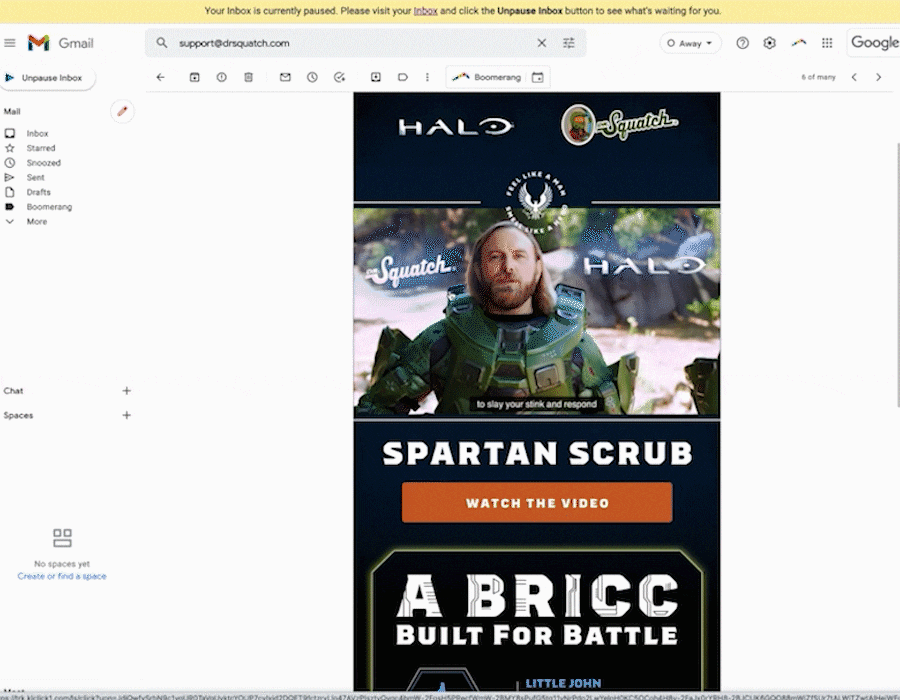Go back to the message list
This screenshot has height=700, width=900.
[x=160, y=77]
